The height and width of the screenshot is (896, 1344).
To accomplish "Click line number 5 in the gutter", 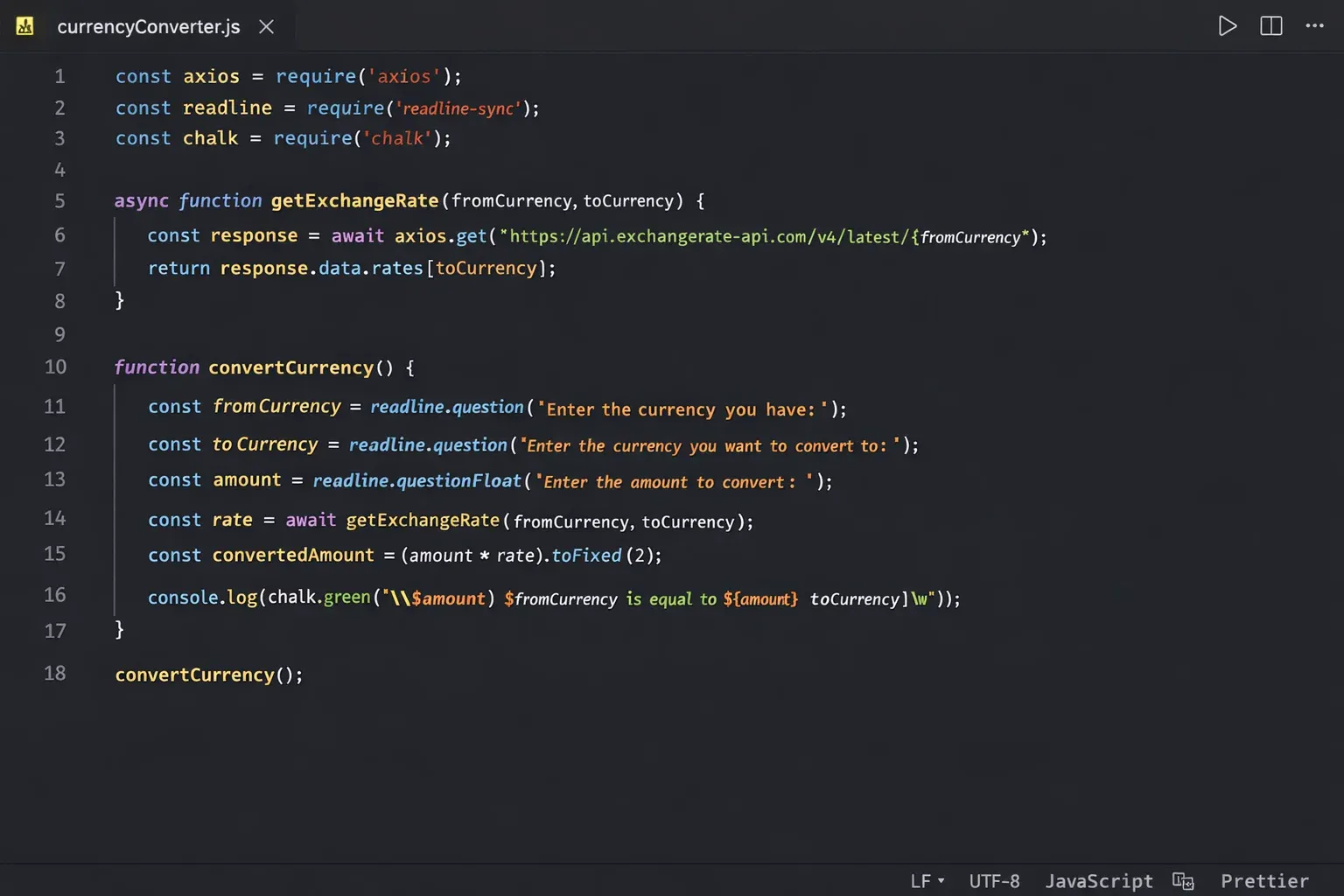I will 59,201.
